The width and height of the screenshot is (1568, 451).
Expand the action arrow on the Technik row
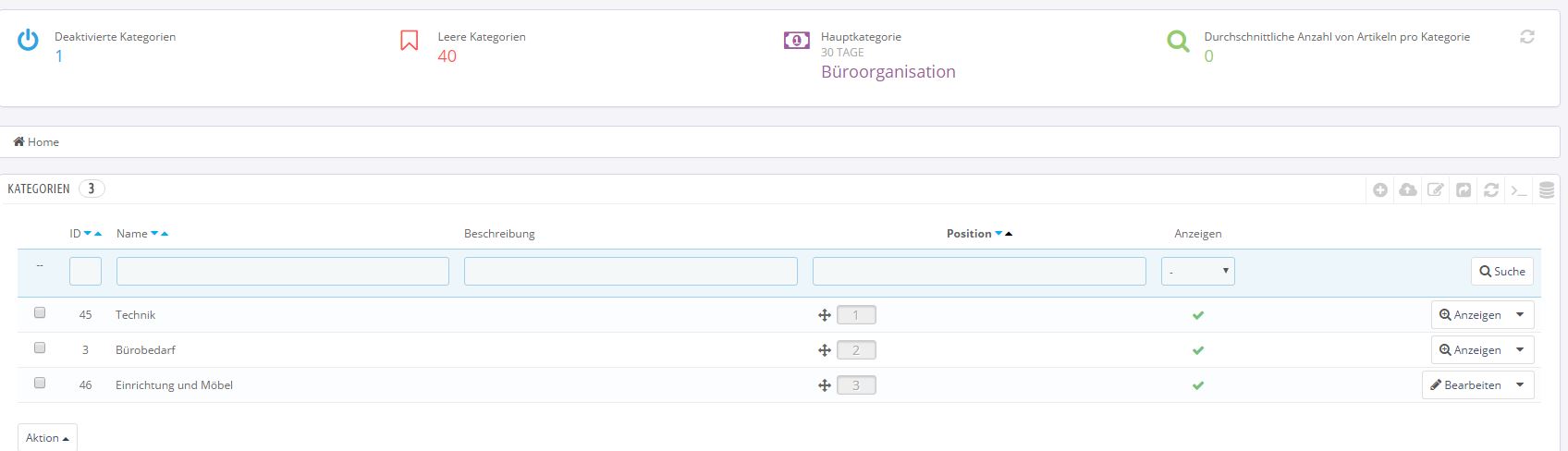pos(1520,315)
